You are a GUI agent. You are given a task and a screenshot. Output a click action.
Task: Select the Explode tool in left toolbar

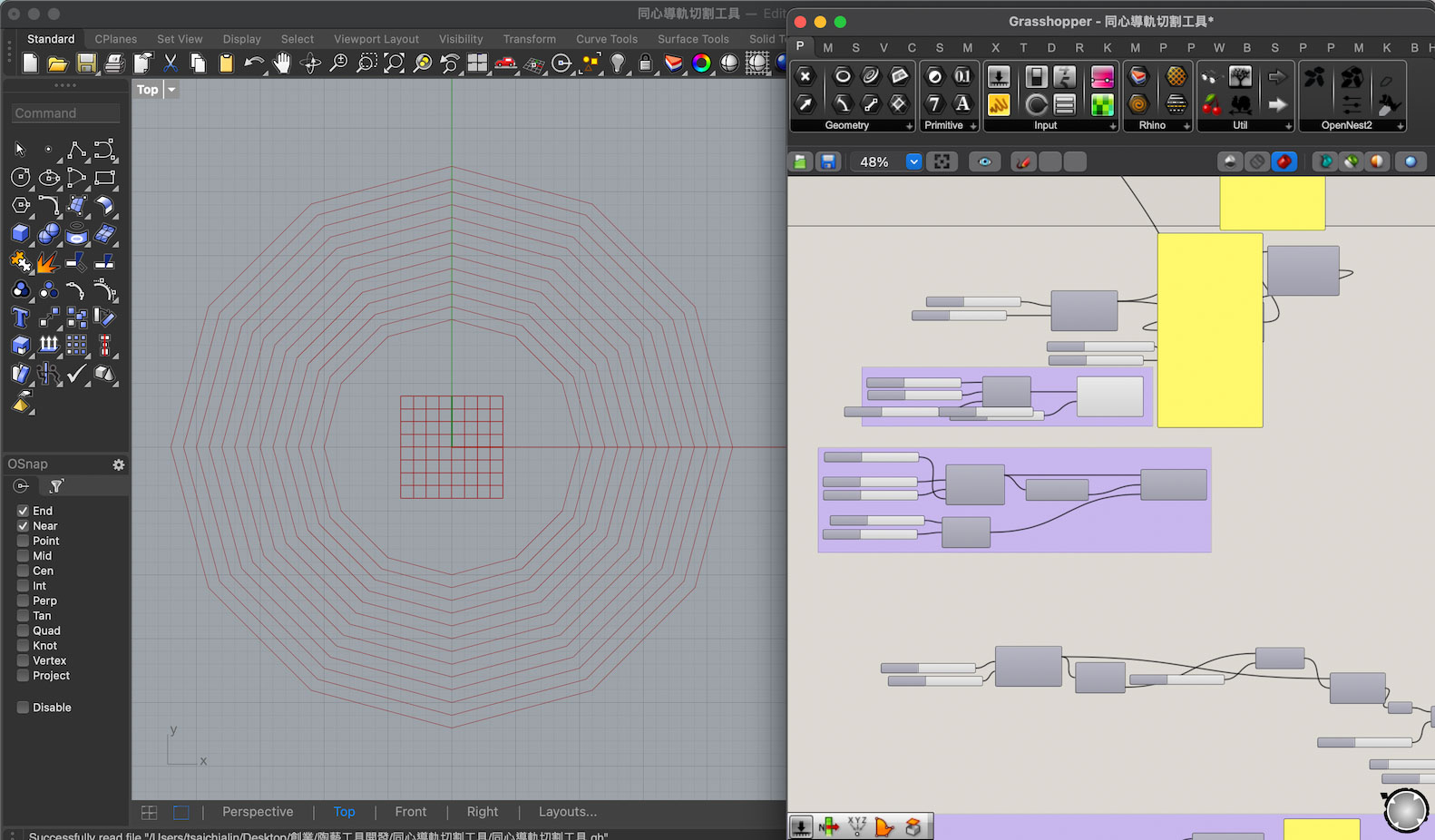[47, 263]
